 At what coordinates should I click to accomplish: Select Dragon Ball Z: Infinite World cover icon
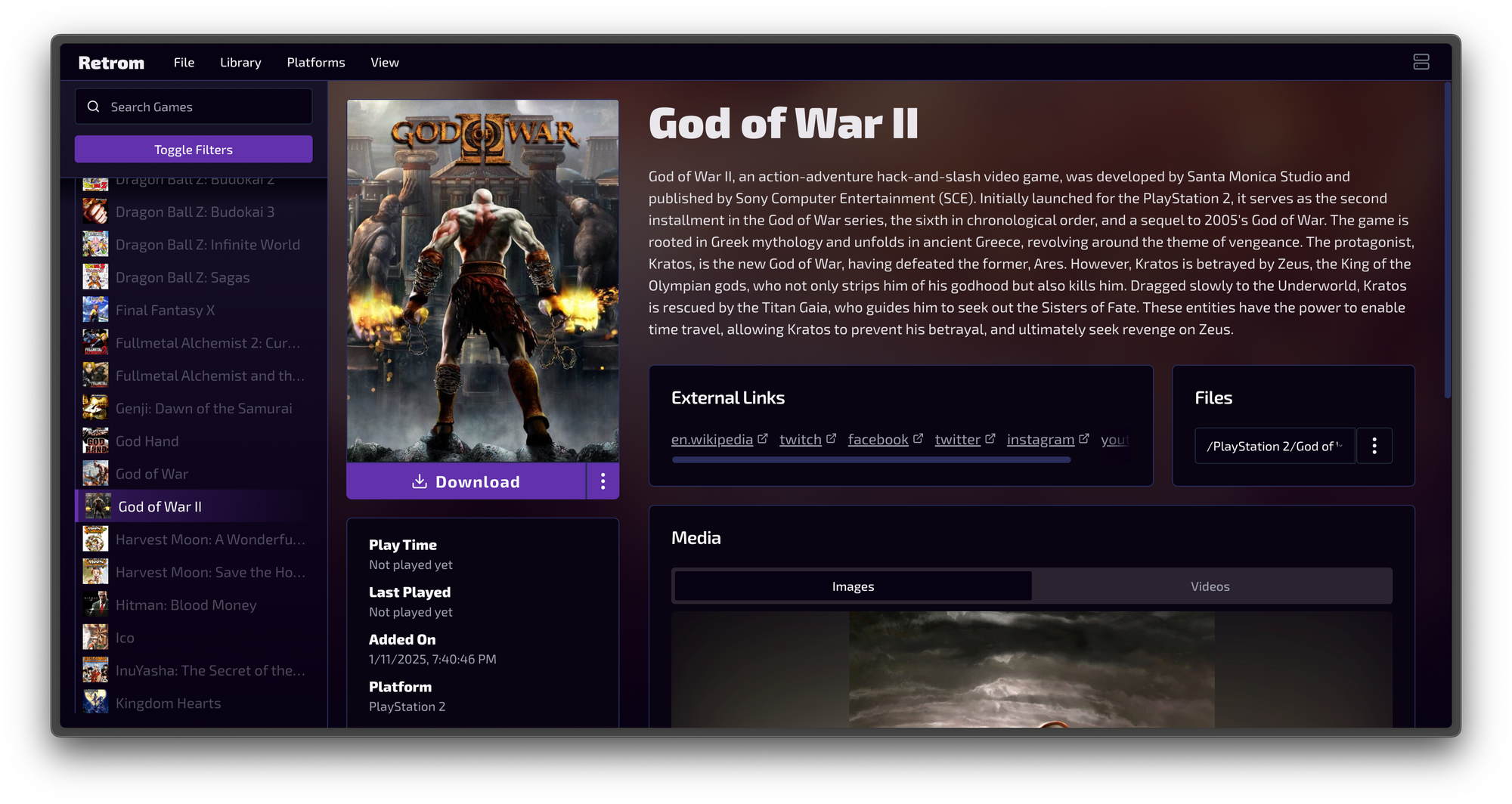[95, 244]
